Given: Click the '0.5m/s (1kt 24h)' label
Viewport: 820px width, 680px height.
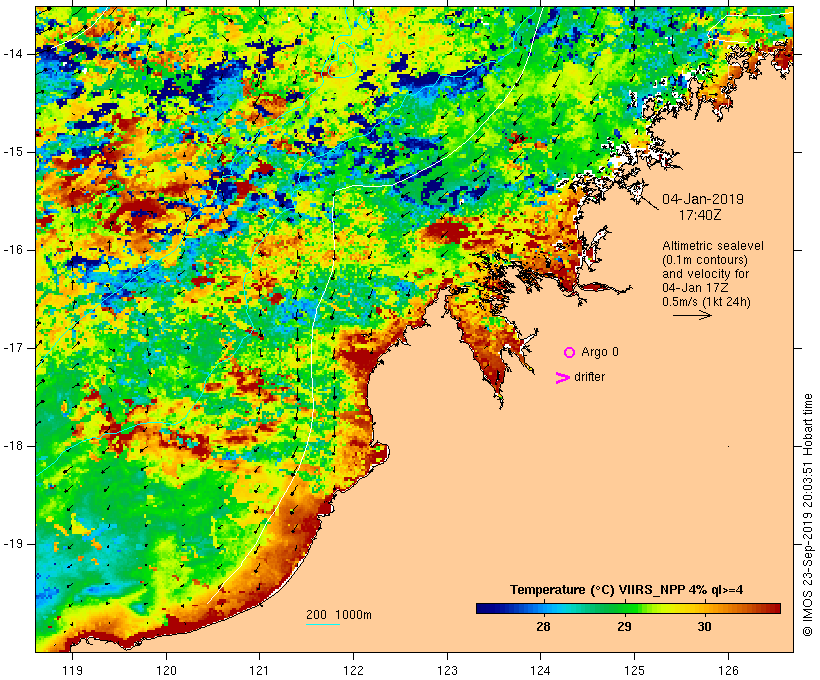Looking at the screenshot, I should click(706, 302).
